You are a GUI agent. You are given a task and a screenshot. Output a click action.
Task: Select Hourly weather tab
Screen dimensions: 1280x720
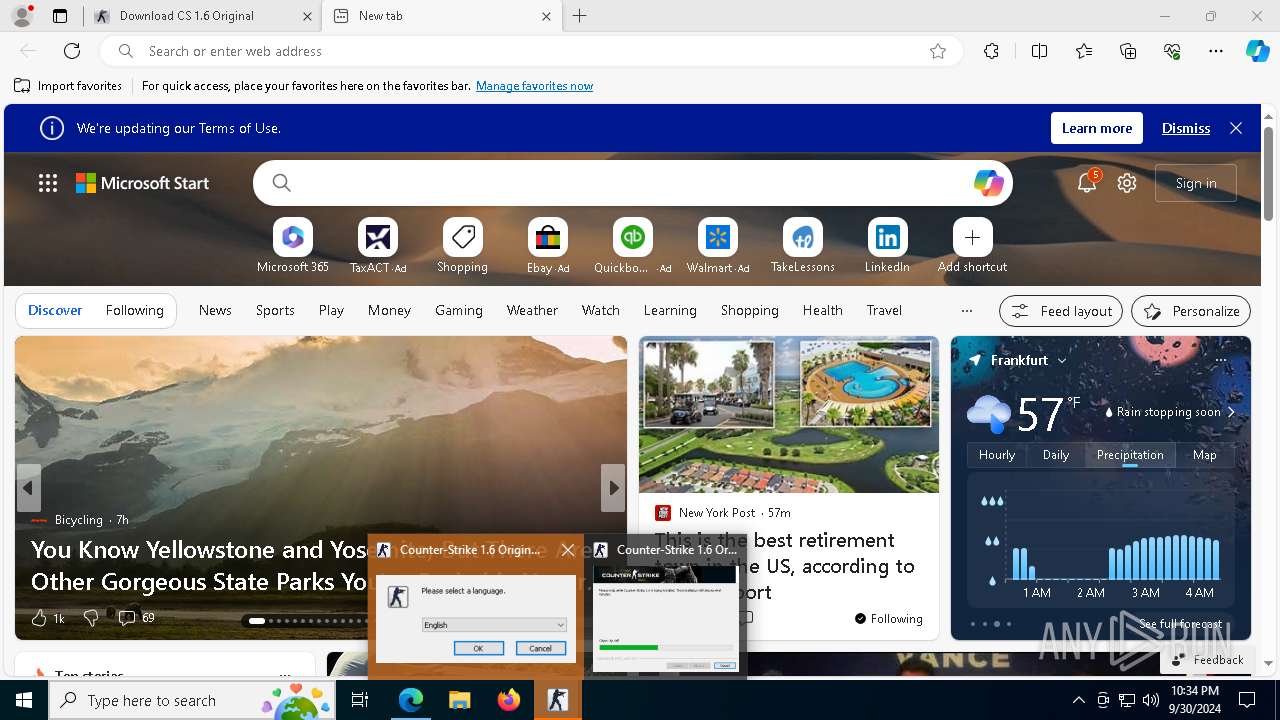997,455
